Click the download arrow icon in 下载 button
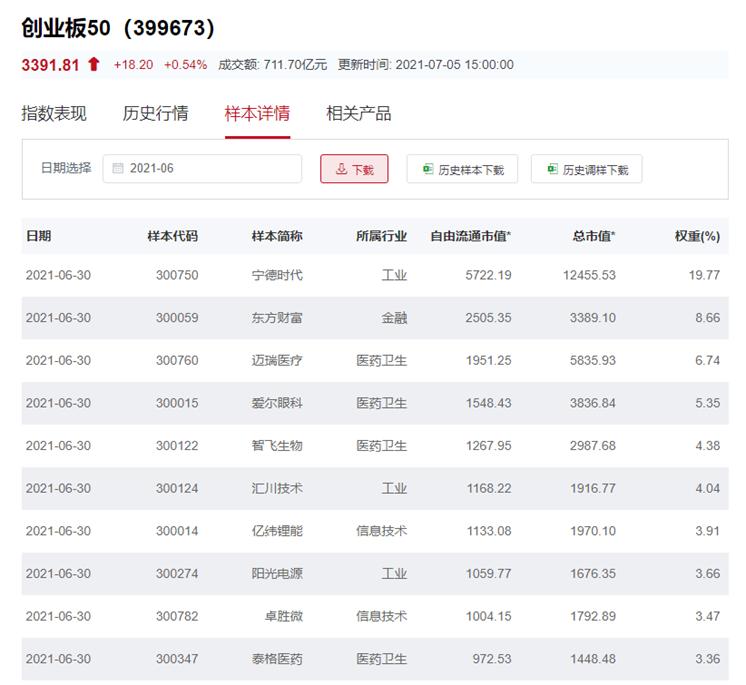Viewport: 746px width, 685px height. click(342, 169)
